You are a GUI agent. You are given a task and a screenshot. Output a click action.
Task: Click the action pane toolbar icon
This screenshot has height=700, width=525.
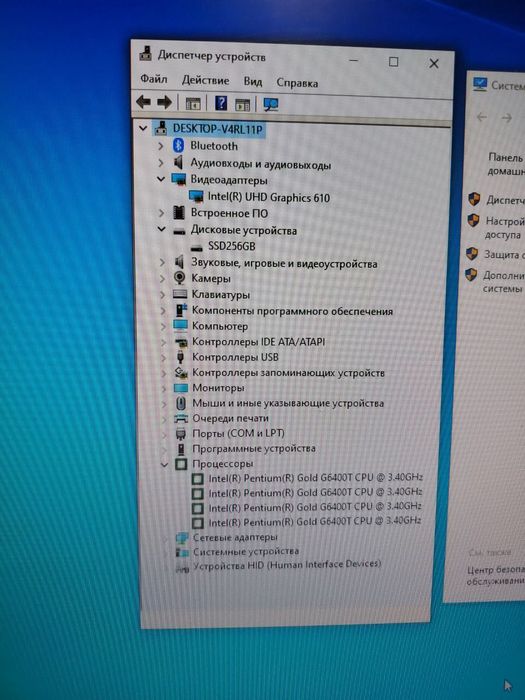[x=242, y=105]
